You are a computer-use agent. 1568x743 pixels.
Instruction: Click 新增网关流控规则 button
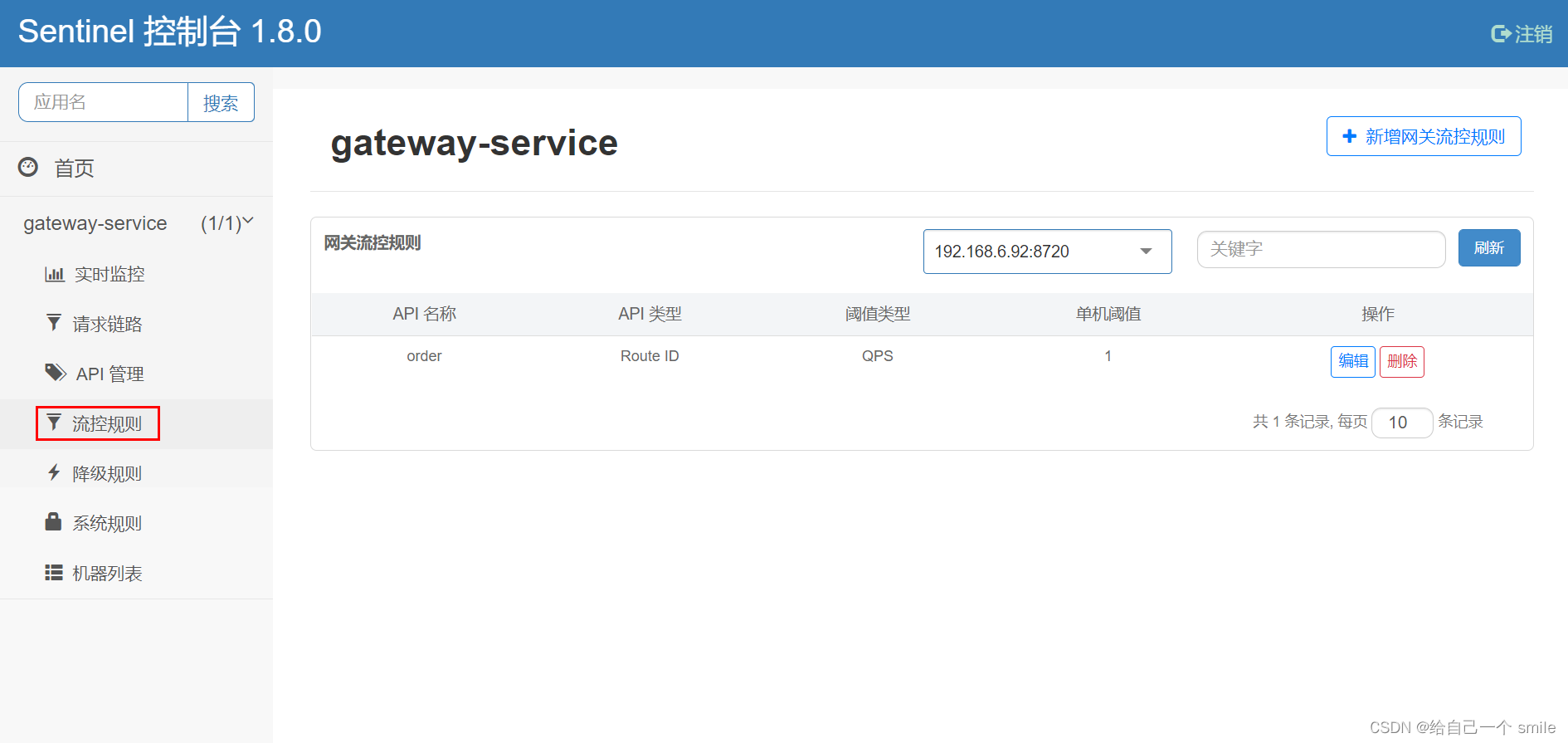tap(1424, 136)
